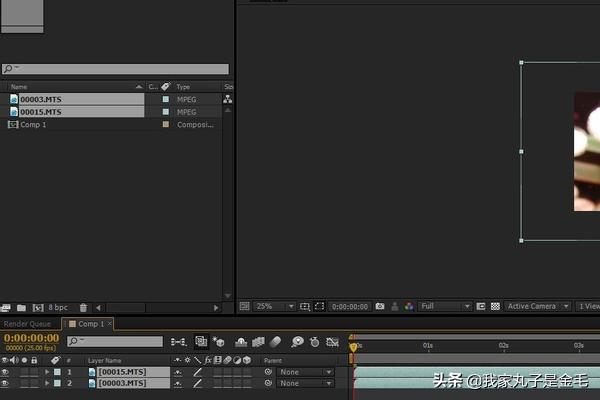Take a snapshot with the camera icon
Viewport: 600px width, 400px height.
(x=380, y=306)
